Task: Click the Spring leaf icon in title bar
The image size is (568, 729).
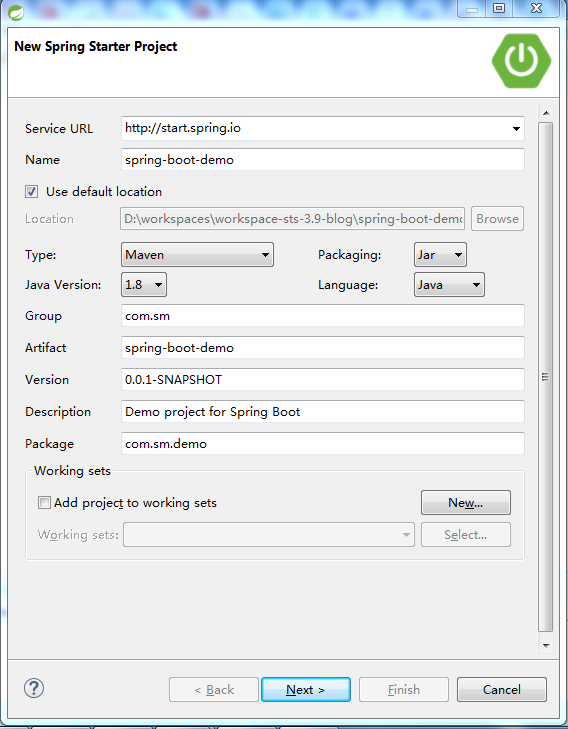Action: pyautogui.click(x=16, y=13)
